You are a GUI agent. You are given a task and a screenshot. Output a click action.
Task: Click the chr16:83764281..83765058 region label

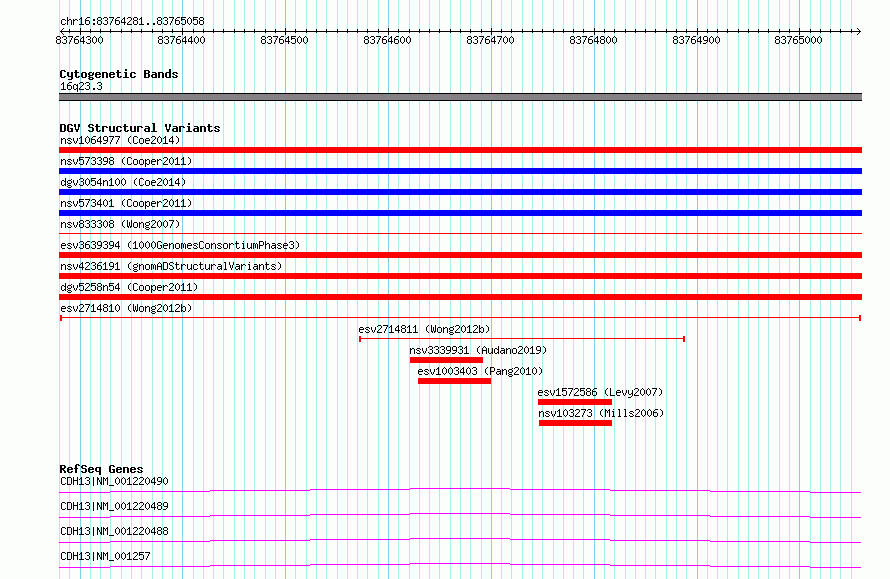click(132, 22)
